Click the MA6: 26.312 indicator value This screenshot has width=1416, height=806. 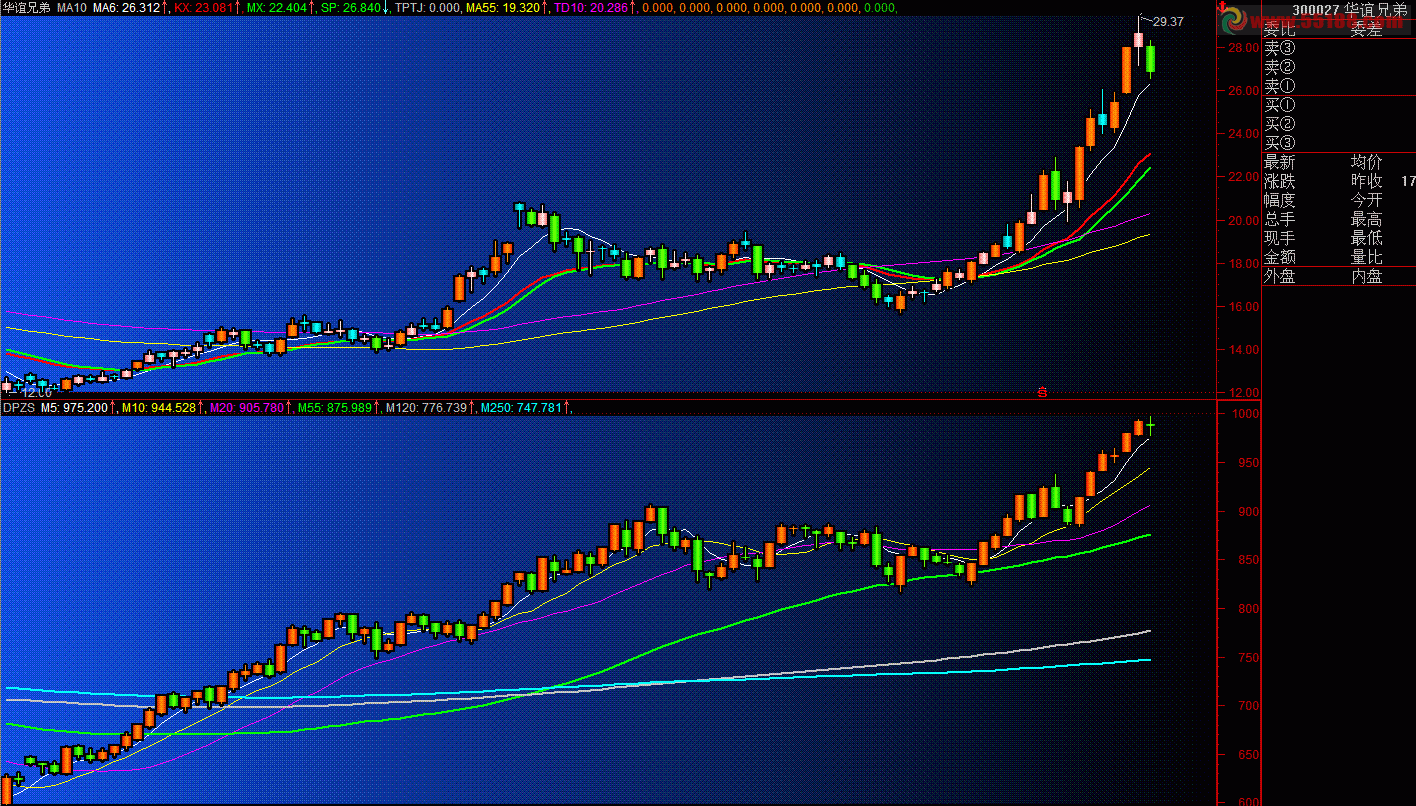click(x=126, y=7)
